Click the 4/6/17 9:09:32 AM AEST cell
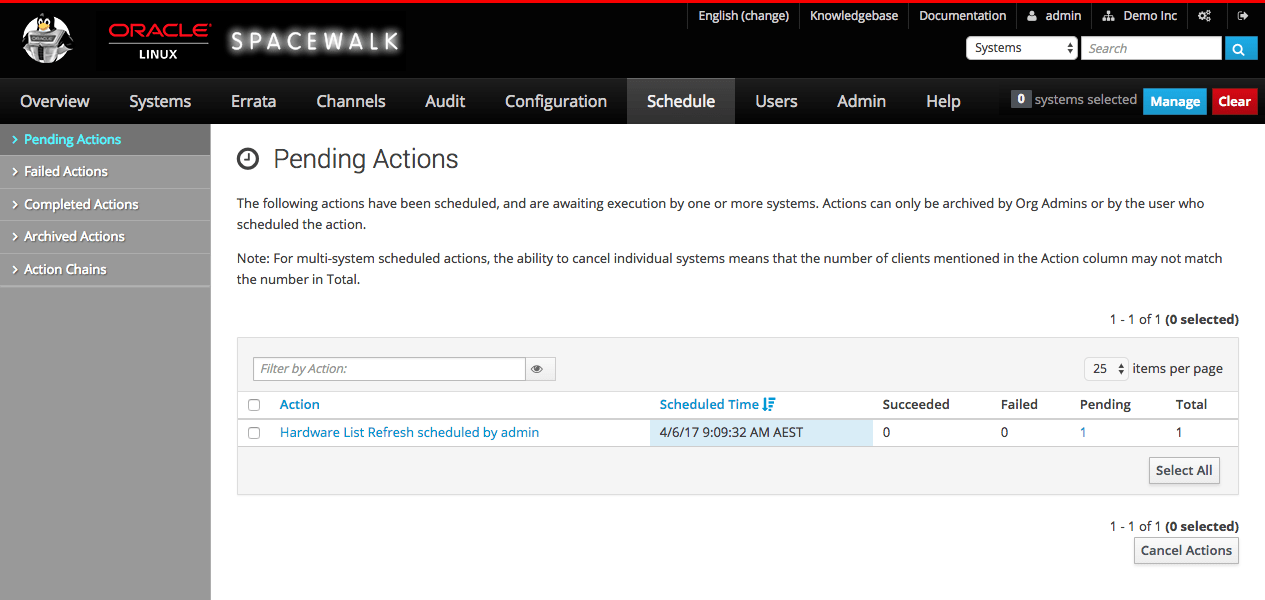1265x600 pixels. (761, 433)
